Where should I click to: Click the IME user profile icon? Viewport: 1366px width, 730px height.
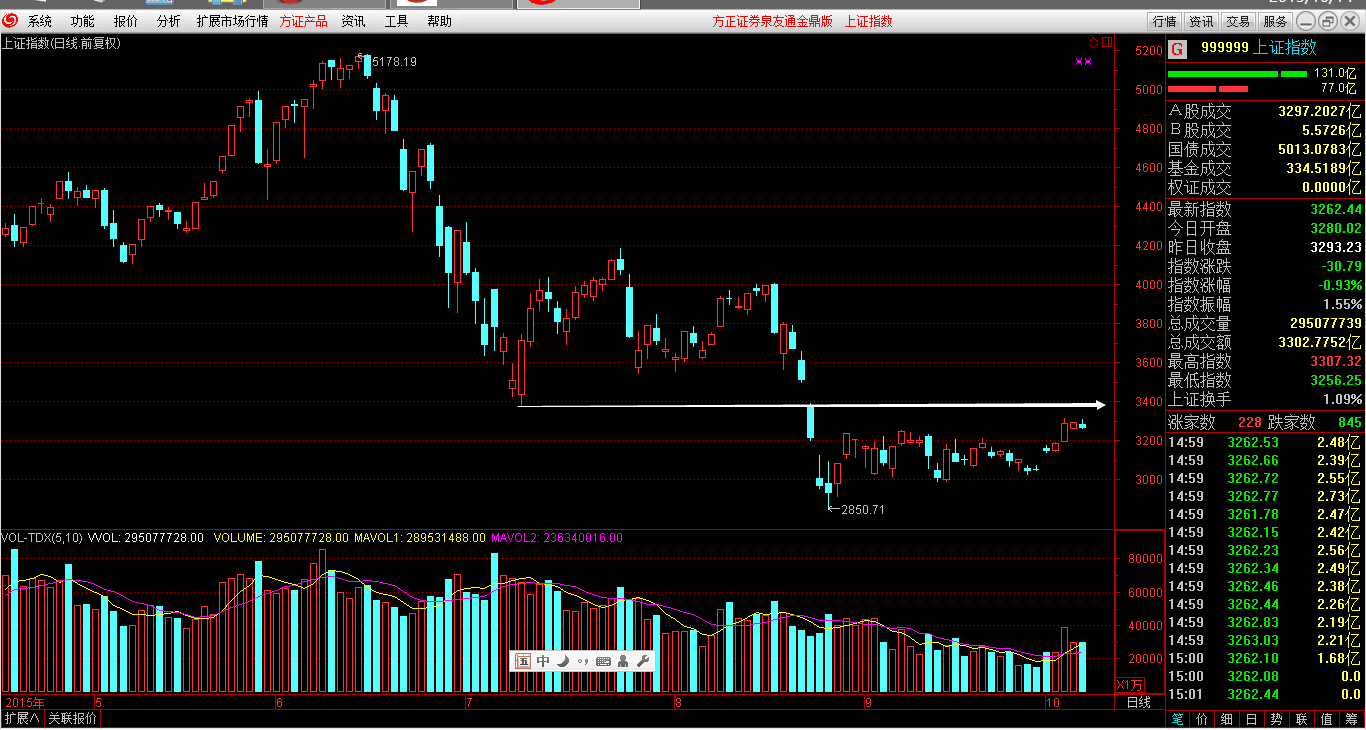pos(623,661)
